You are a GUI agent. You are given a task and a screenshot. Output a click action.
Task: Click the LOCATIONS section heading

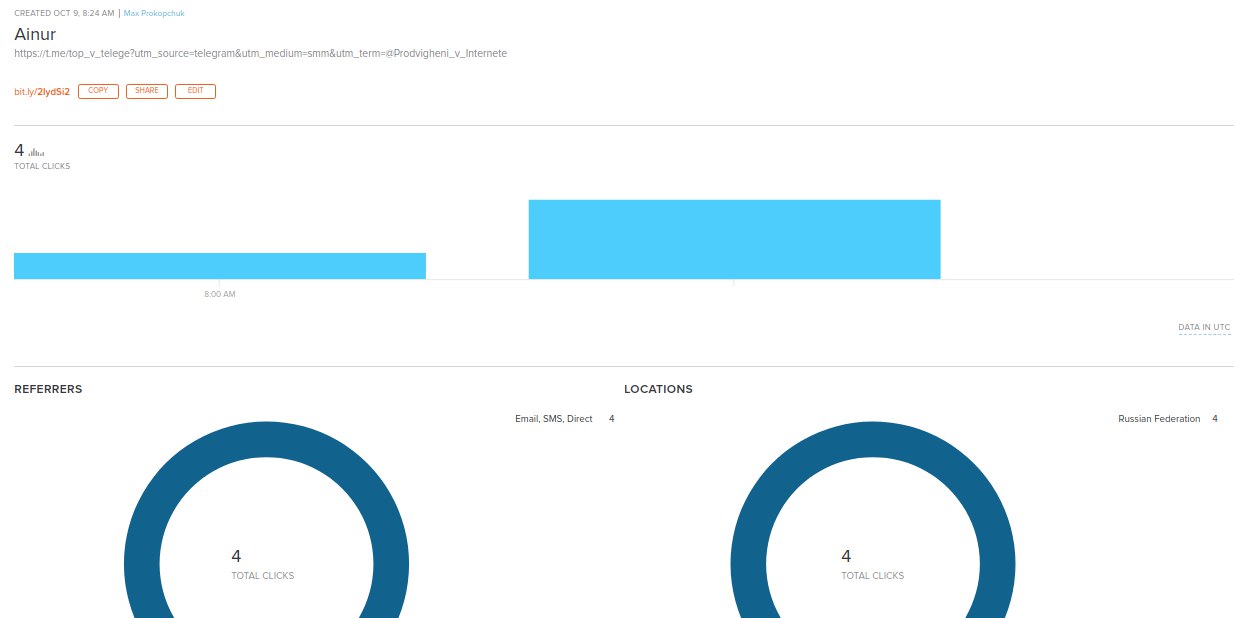click(658, 389)
